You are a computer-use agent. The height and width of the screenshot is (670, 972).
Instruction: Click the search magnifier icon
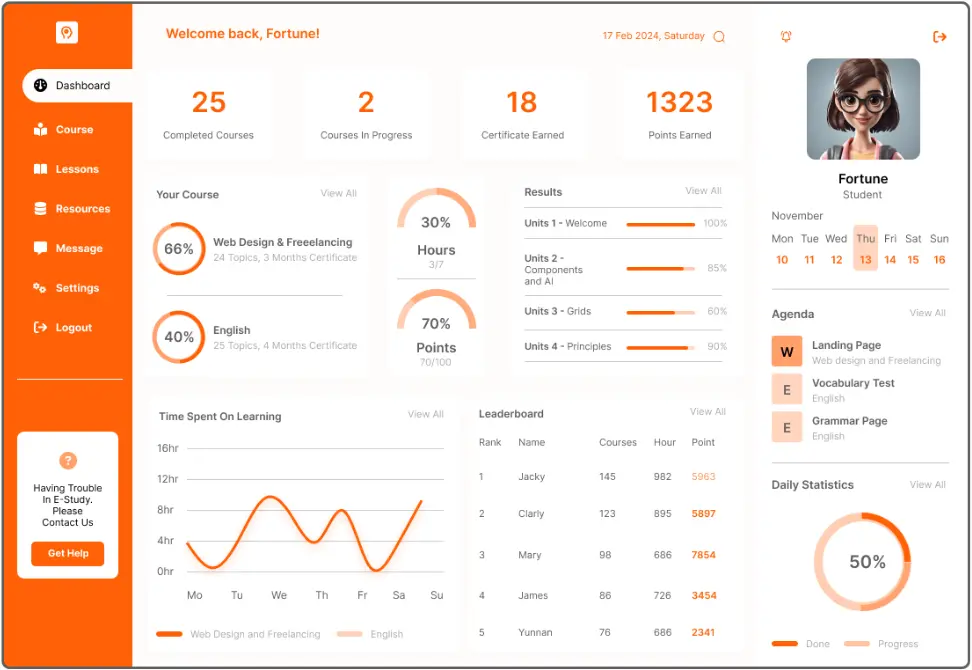(x=719, y=37)
